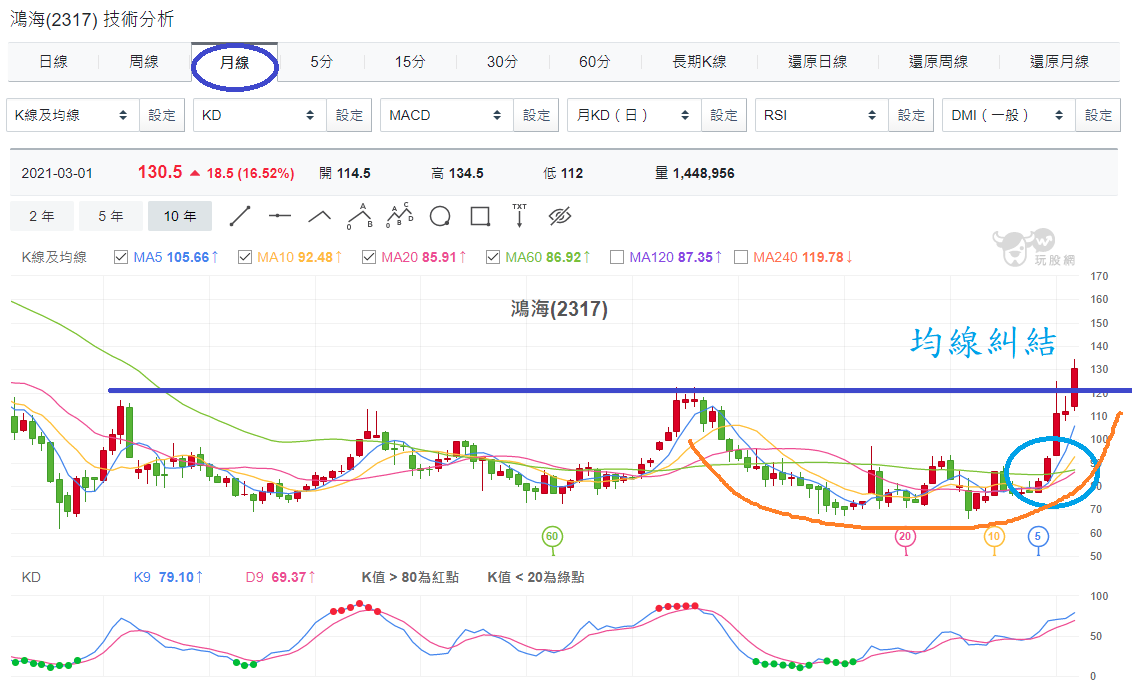
Task: Switch to the 5分 tab
Action: point(321,62)
